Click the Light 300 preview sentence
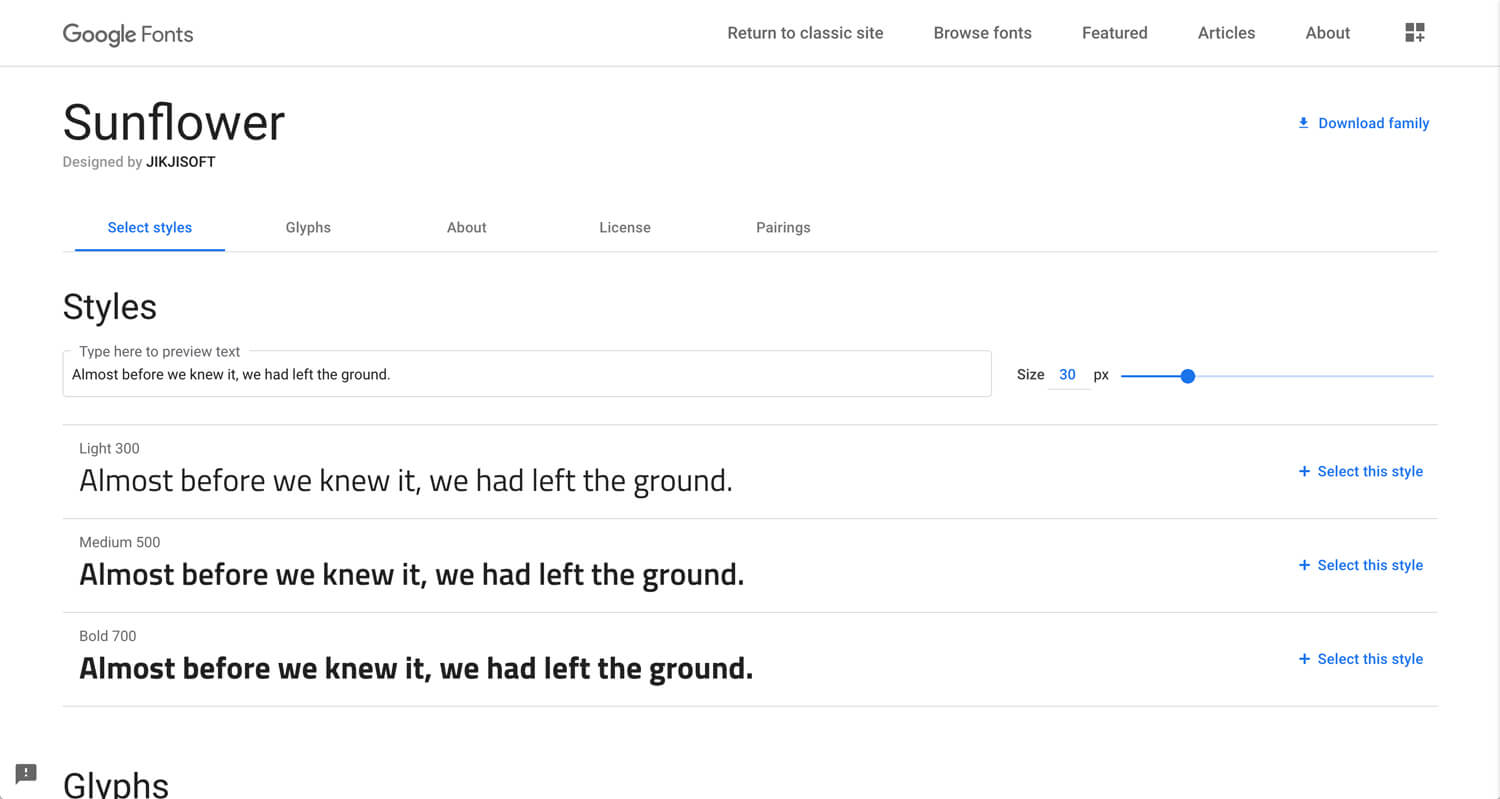This screenshot has height=799, width=1500. [x=406, y=481]
